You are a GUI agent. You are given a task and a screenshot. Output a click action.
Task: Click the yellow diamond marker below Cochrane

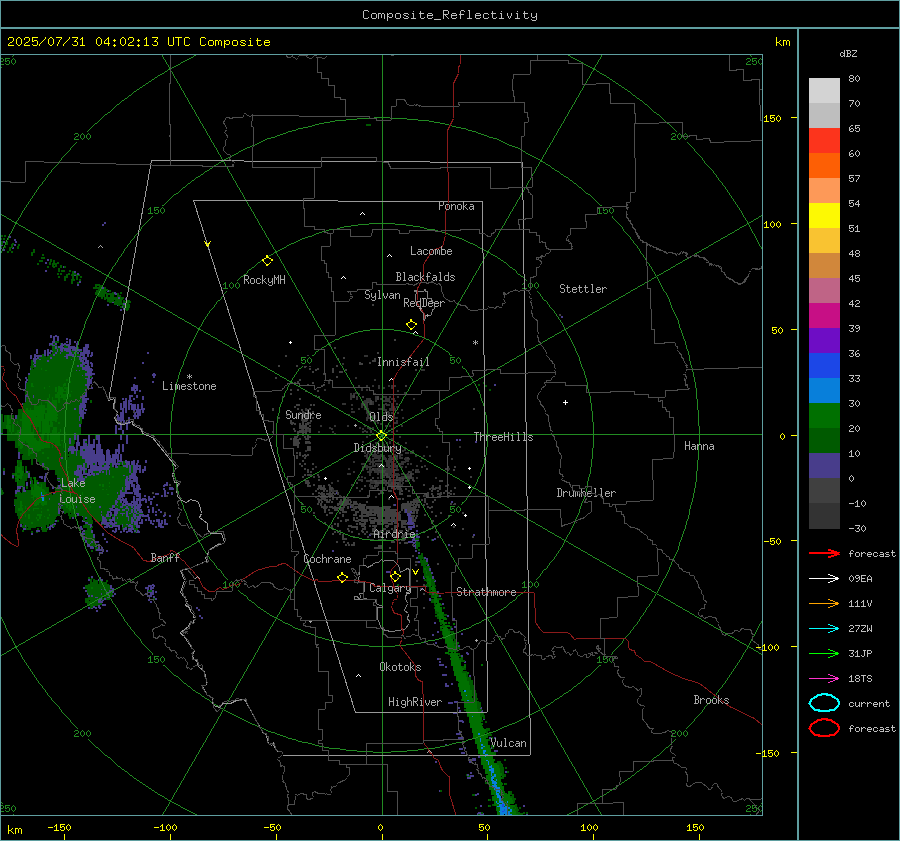pos(342,577)
